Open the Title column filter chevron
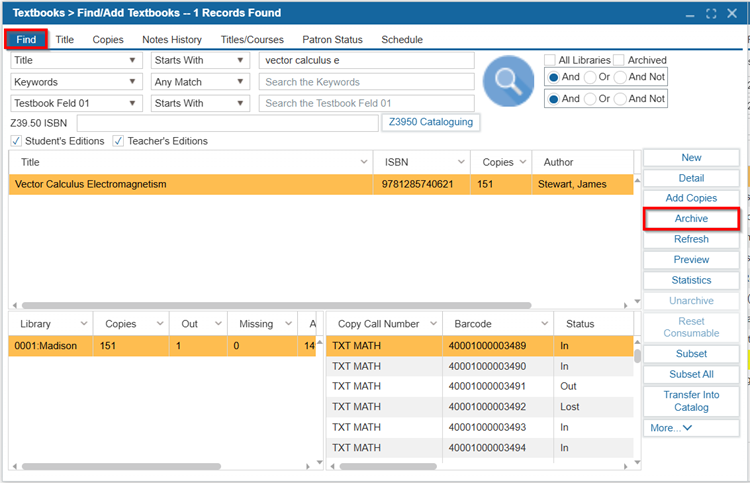Screen dimensions: 750x483 coord(364,162)
